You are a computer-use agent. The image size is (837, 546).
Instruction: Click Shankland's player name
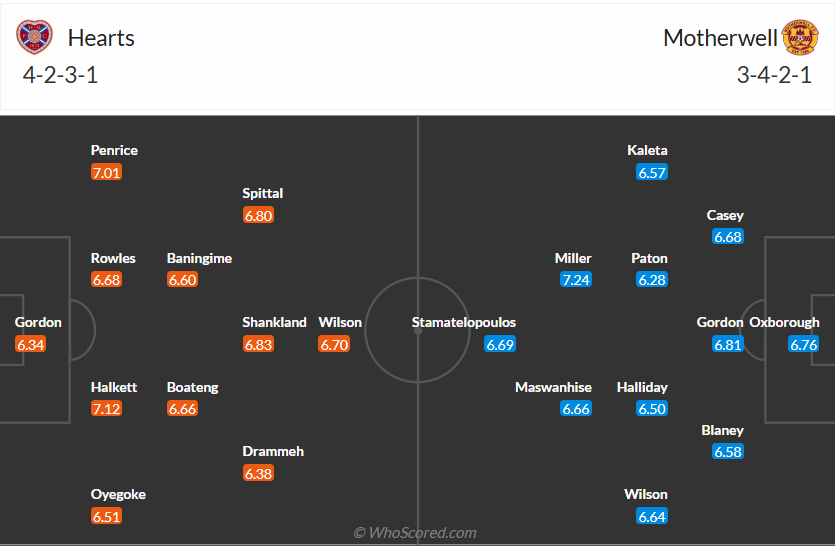pyautogui.click(x=274, y=322)
